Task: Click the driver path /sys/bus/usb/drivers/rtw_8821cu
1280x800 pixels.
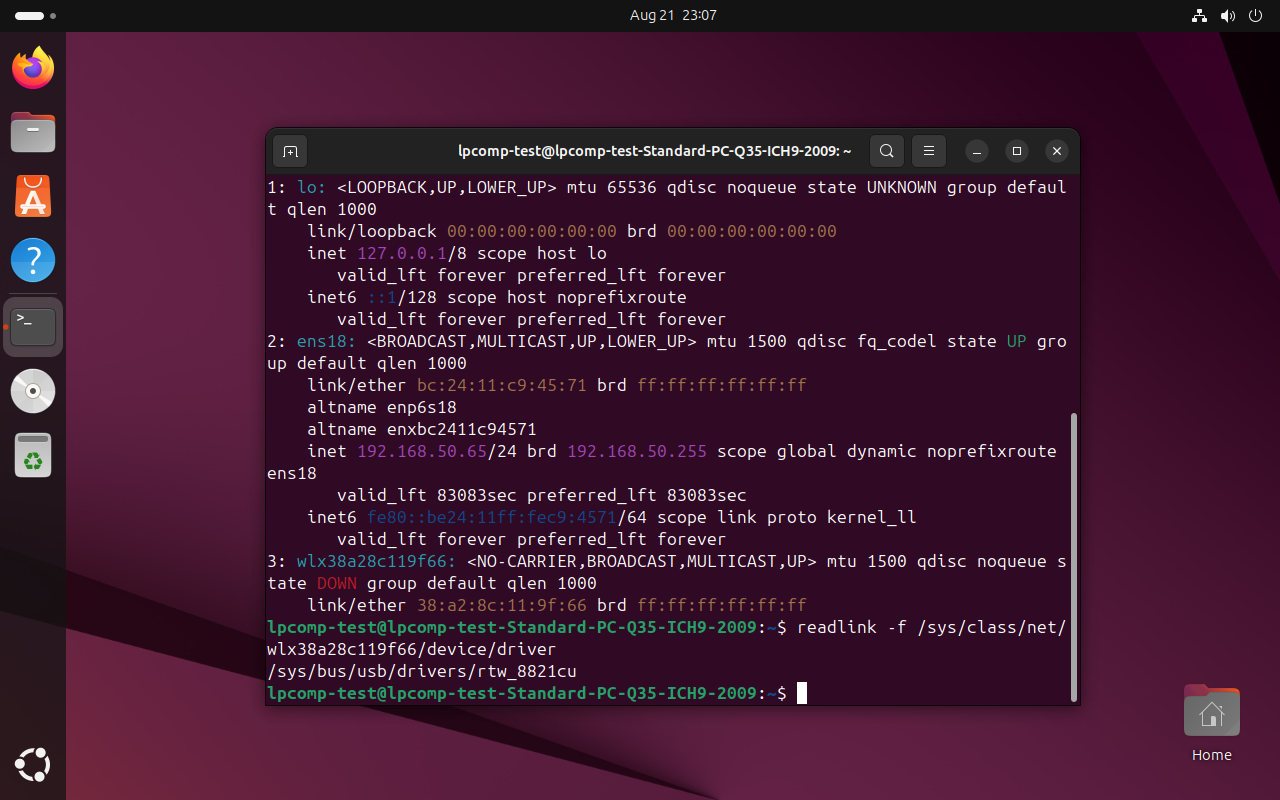Action: click(x=422, y=671)
